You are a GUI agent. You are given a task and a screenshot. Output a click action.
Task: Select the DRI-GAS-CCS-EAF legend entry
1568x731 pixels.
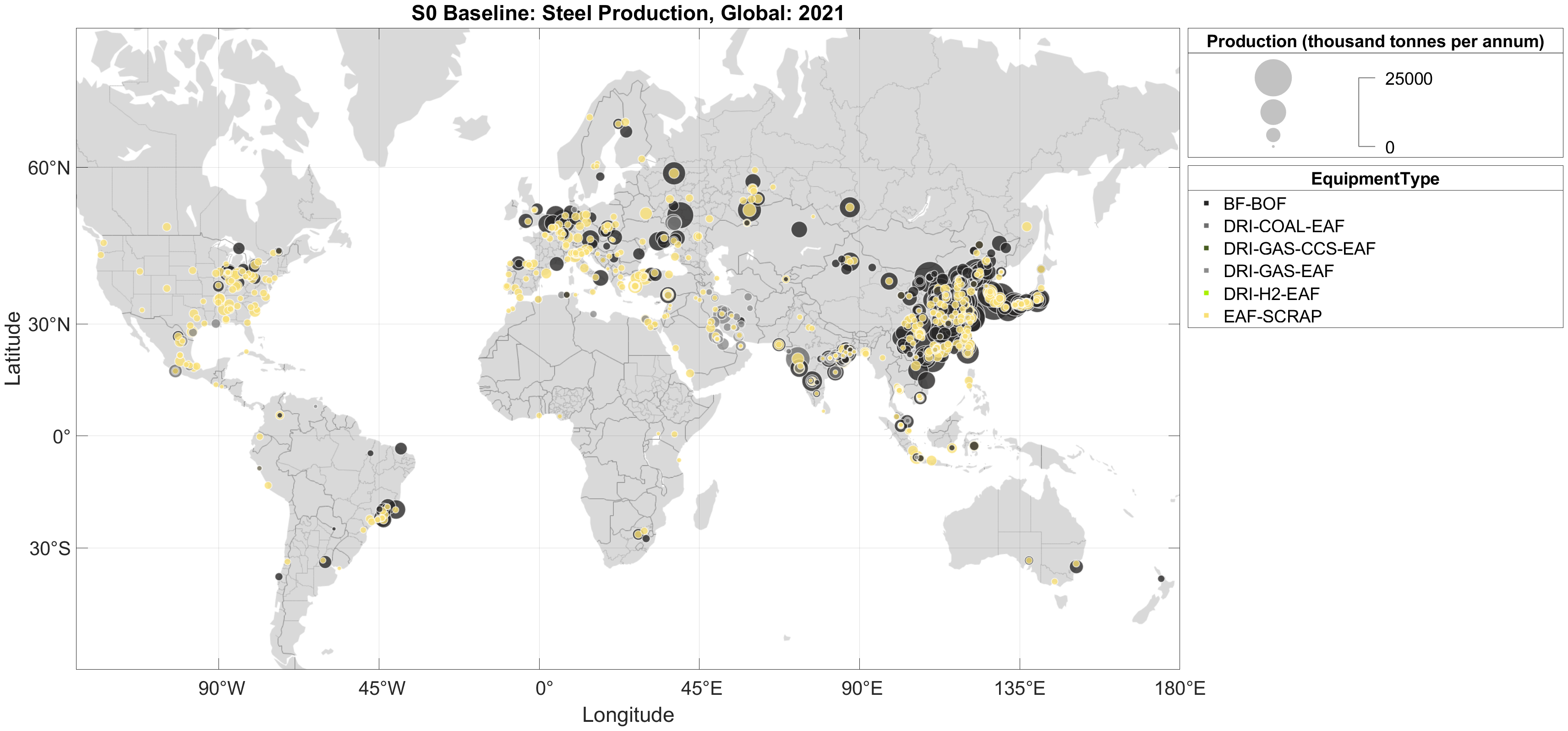click(1299, 248)
